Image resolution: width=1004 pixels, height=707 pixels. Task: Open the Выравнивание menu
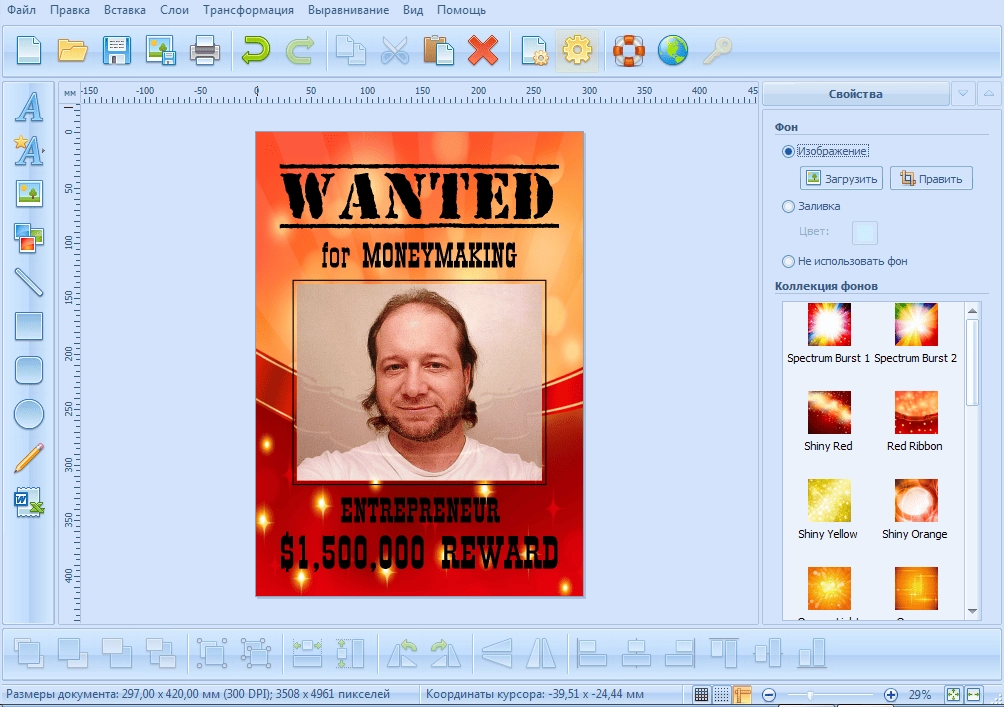[x=348, y=10]
